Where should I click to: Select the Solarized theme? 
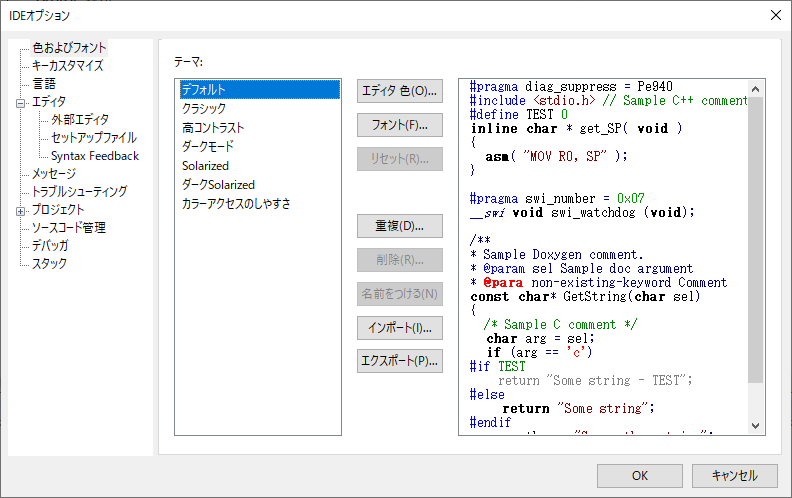click(205, 166)
